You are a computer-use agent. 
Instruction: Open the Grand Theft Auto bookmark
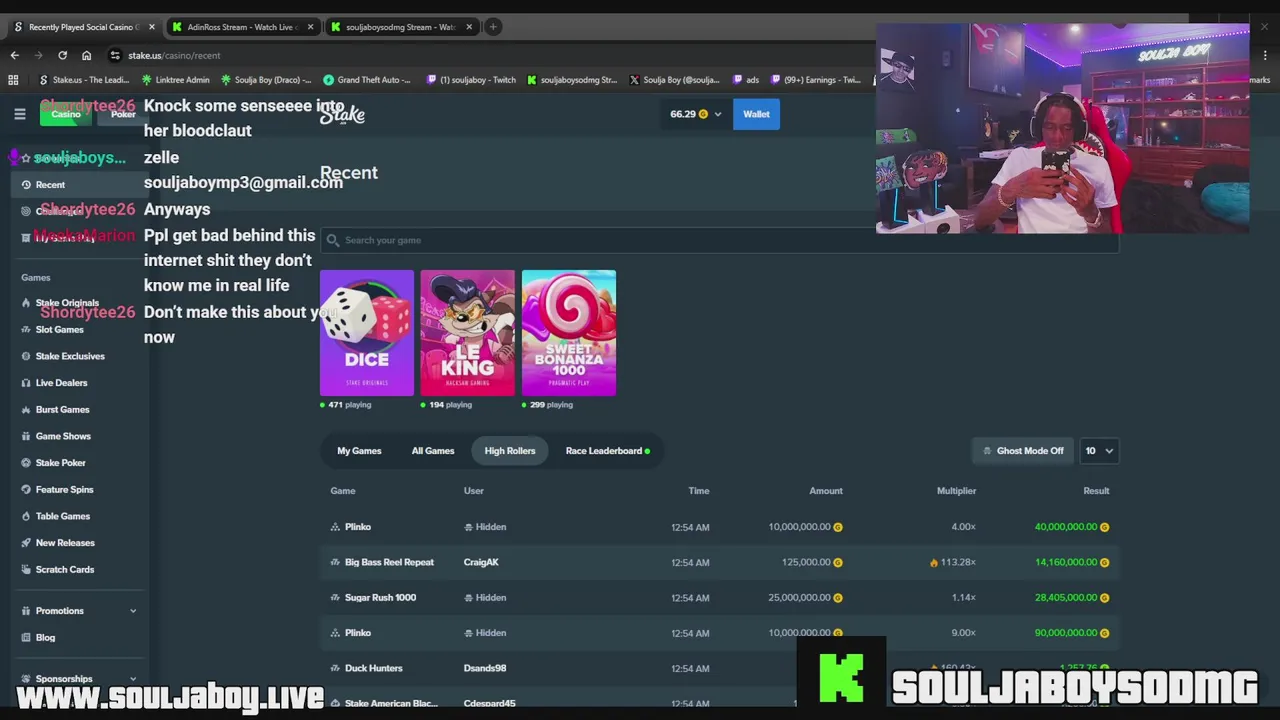366,80
